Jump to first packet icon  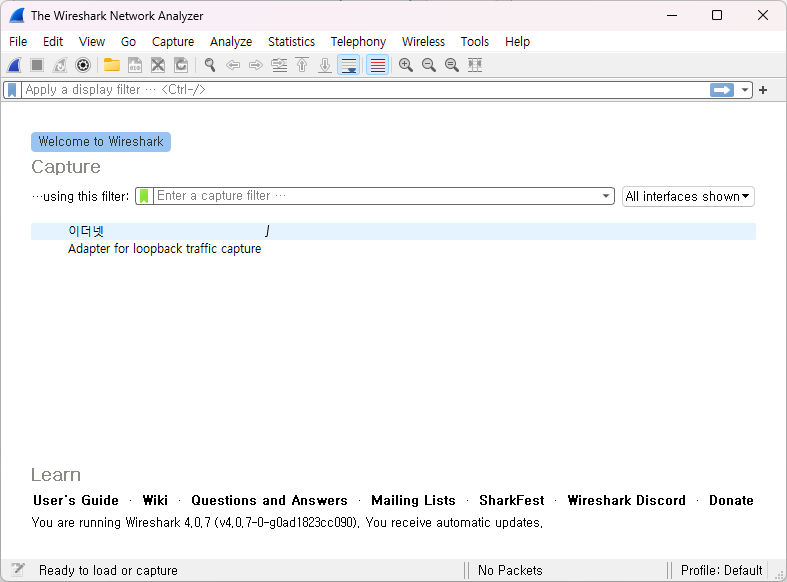click(x=302, y=65)
